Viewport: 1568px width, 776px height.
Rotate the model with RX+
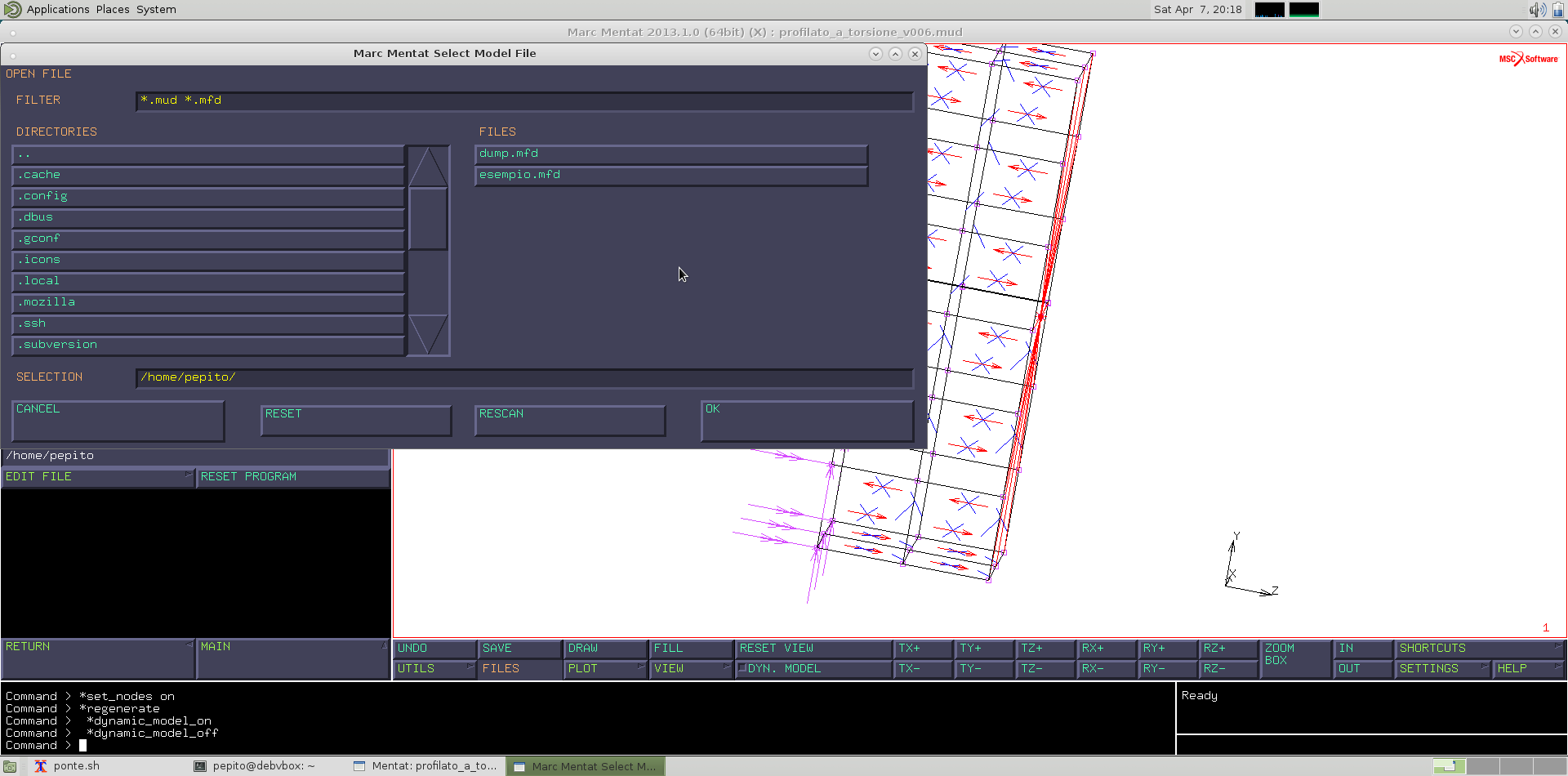pyautogui.click(x=1107, y=649)
